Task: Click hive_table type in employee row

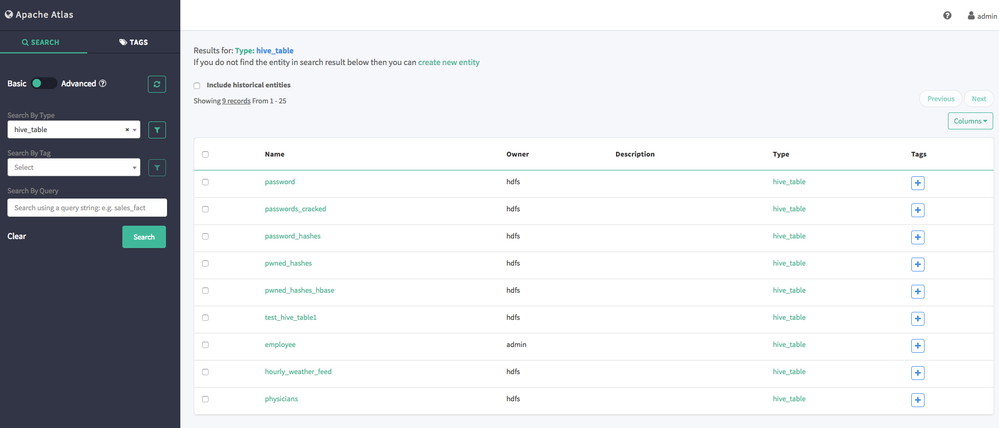Action: (x=789, y=345)
